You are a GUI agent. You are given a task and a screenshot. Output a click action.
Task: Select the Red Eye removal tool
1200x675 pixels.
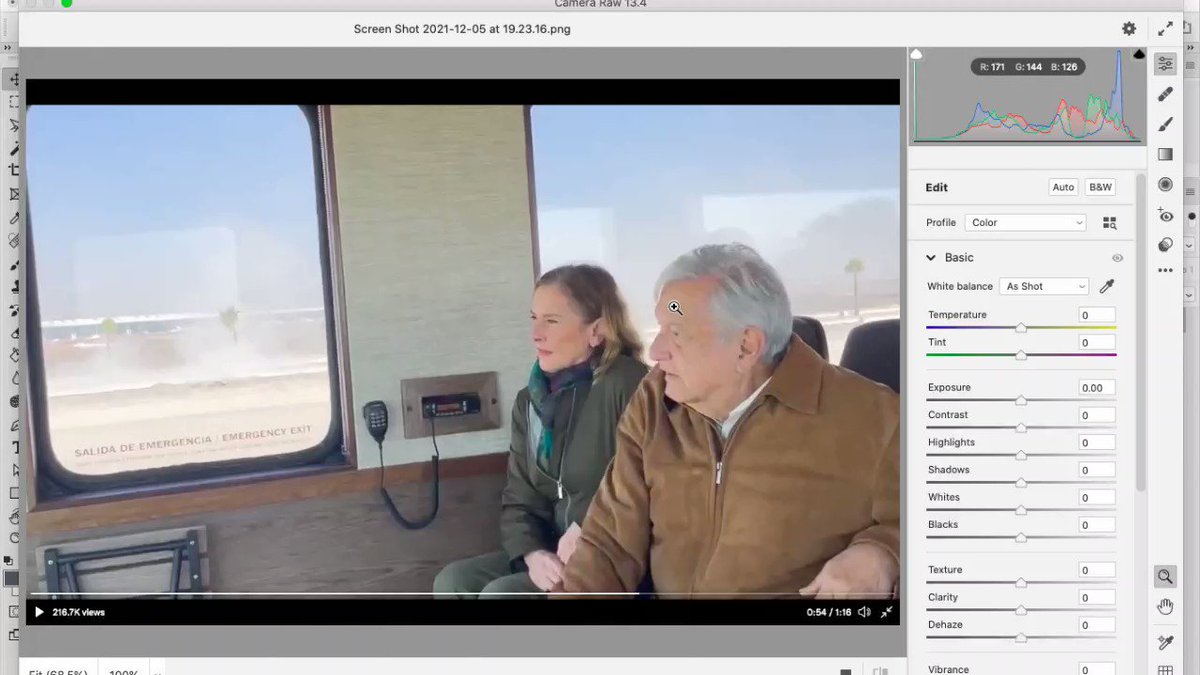coord(1165,215)
